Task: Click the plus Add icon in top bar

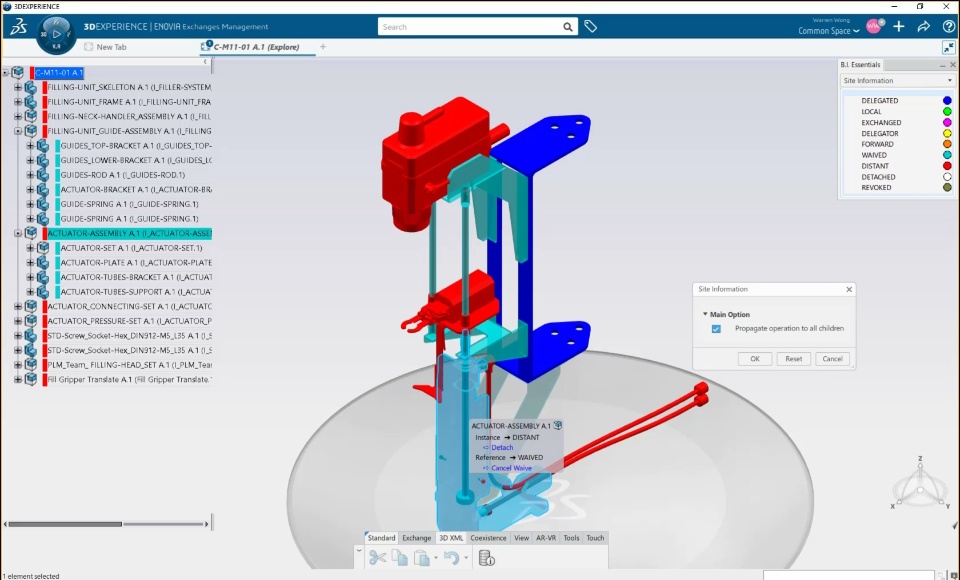Action: click(899, 26)
